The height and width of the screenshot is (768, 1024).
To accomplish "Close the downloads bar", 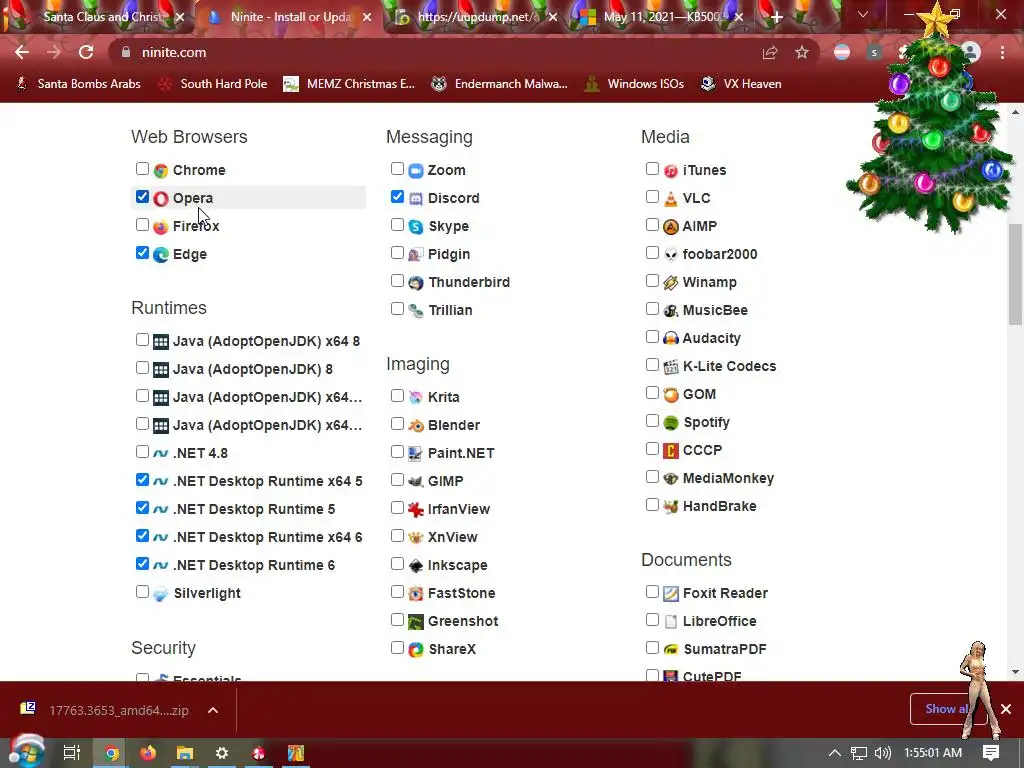I will pyautogui.click(x=1006, y=709).
